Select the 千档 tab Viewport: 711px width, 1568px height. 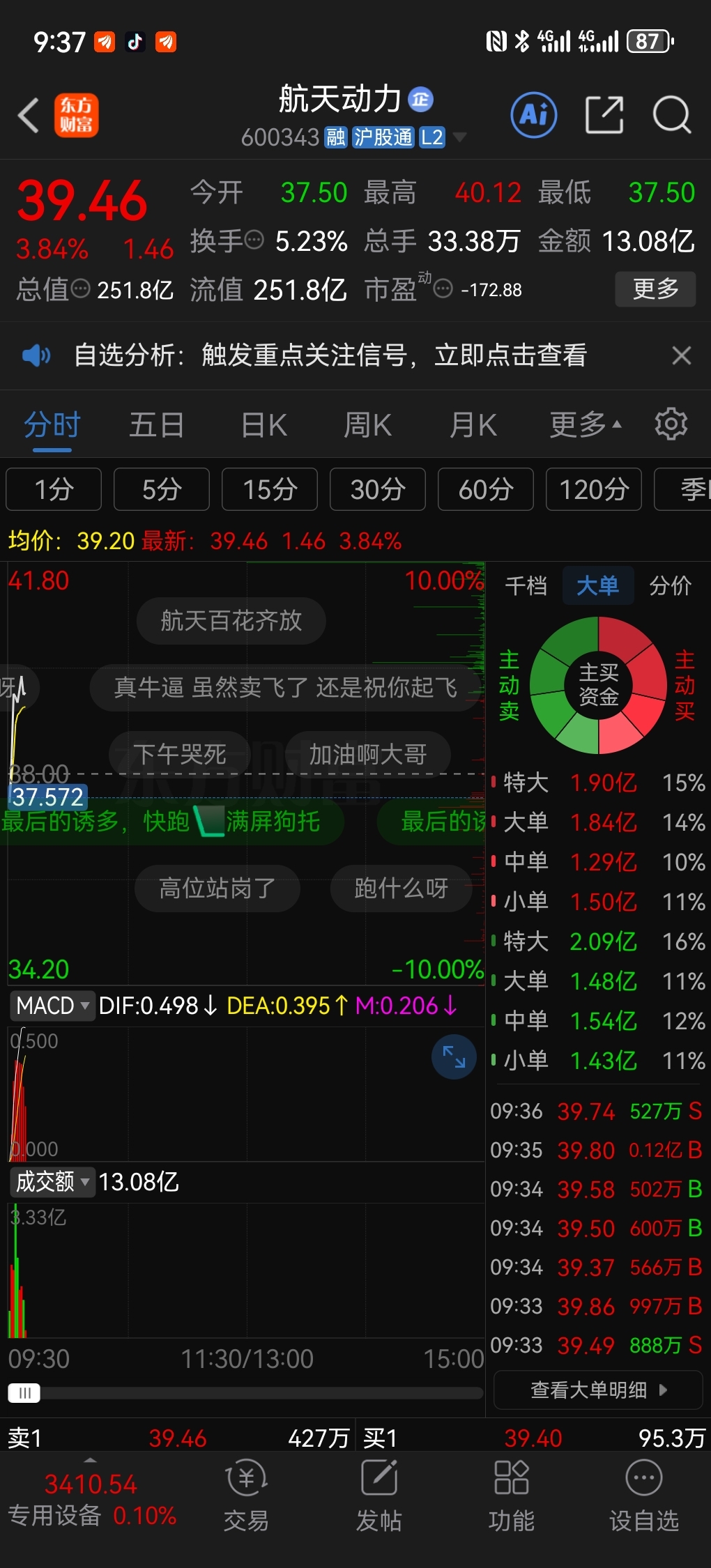[526, 585]
